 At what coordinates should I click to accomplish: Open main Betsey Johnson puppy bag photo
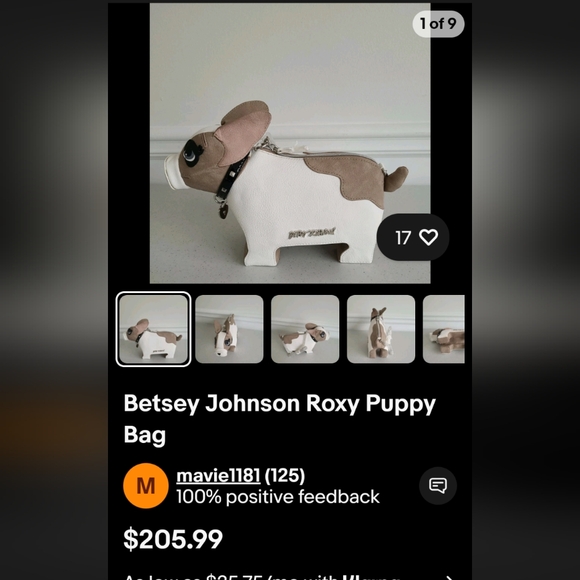[x=290, y=143]
